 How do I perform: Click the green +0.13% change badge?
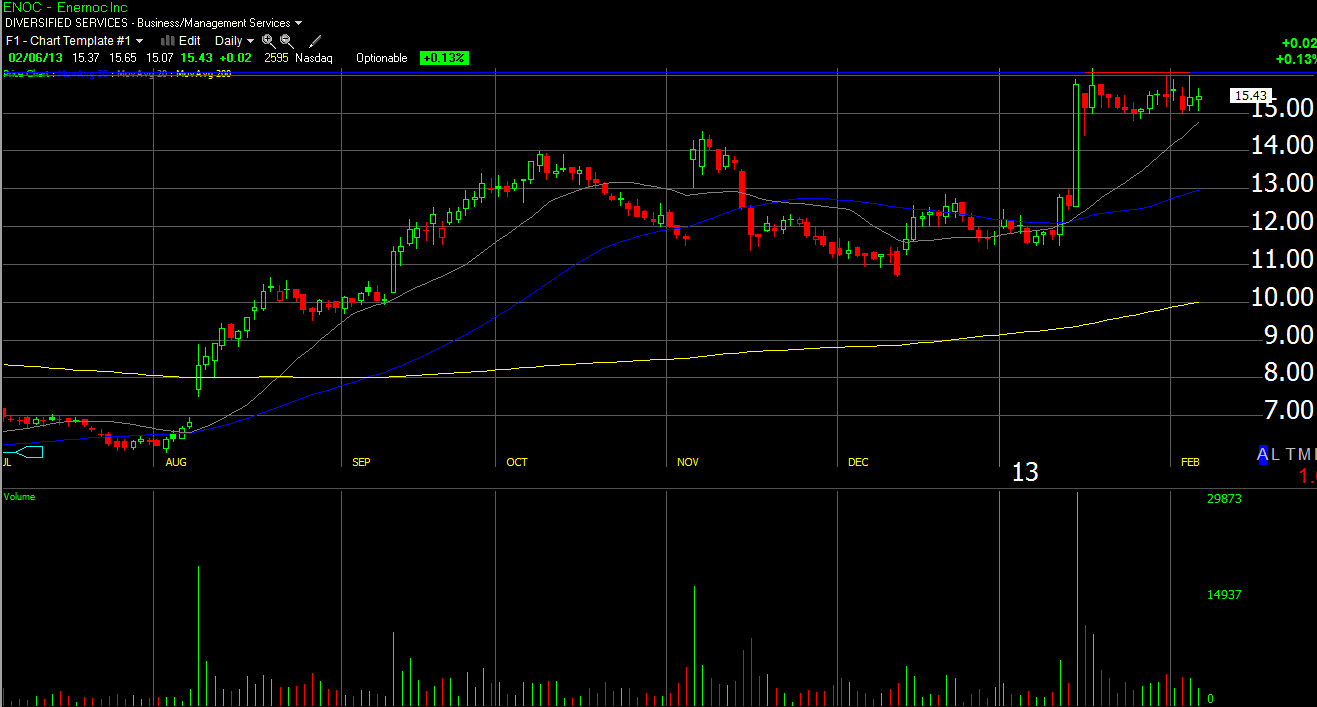point(444,58)
